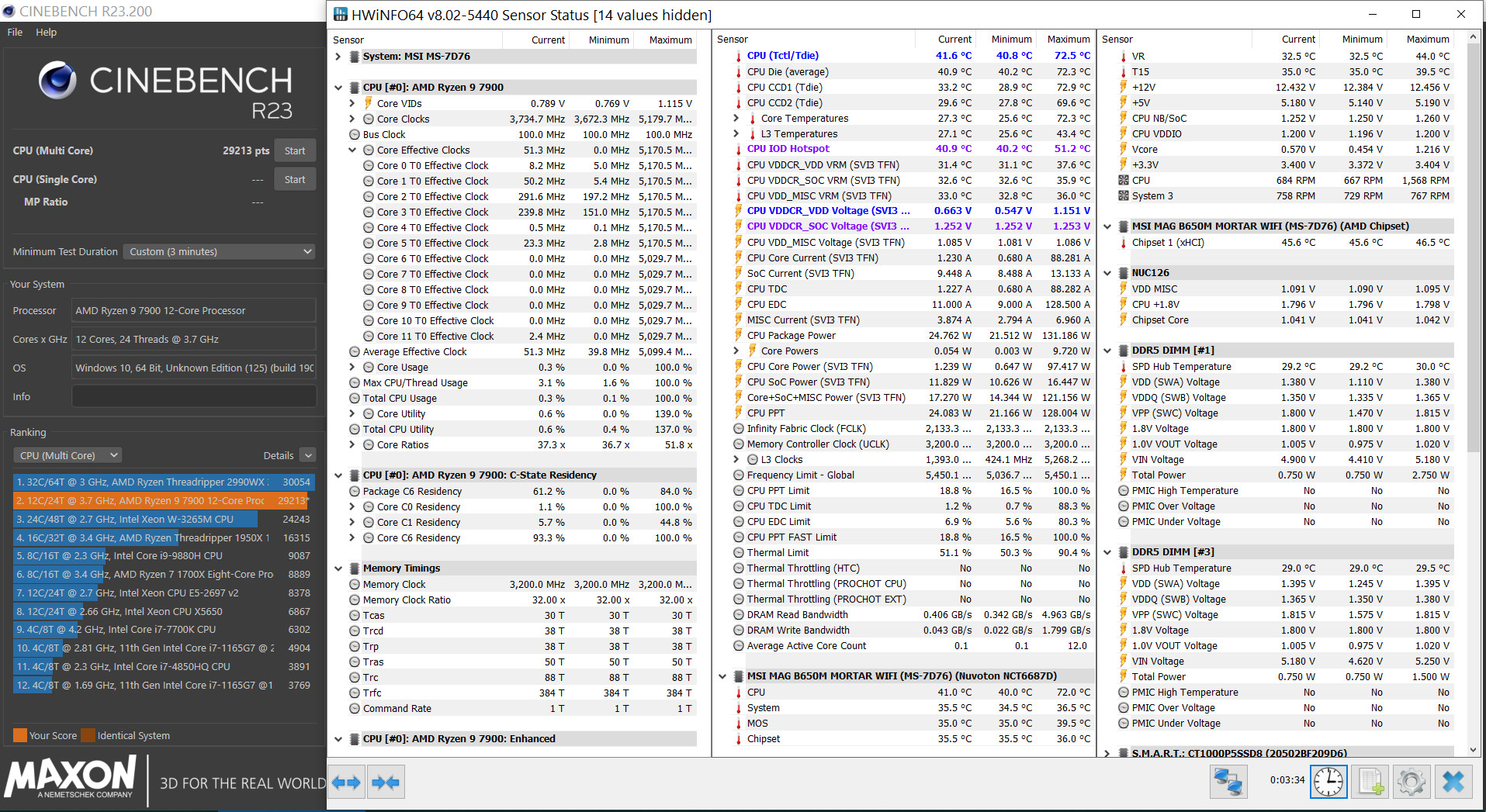Viewport: 1486px width, 812px height.
Task: Click the icon next to Thermal Limit
Action: (x=739, y=552)
